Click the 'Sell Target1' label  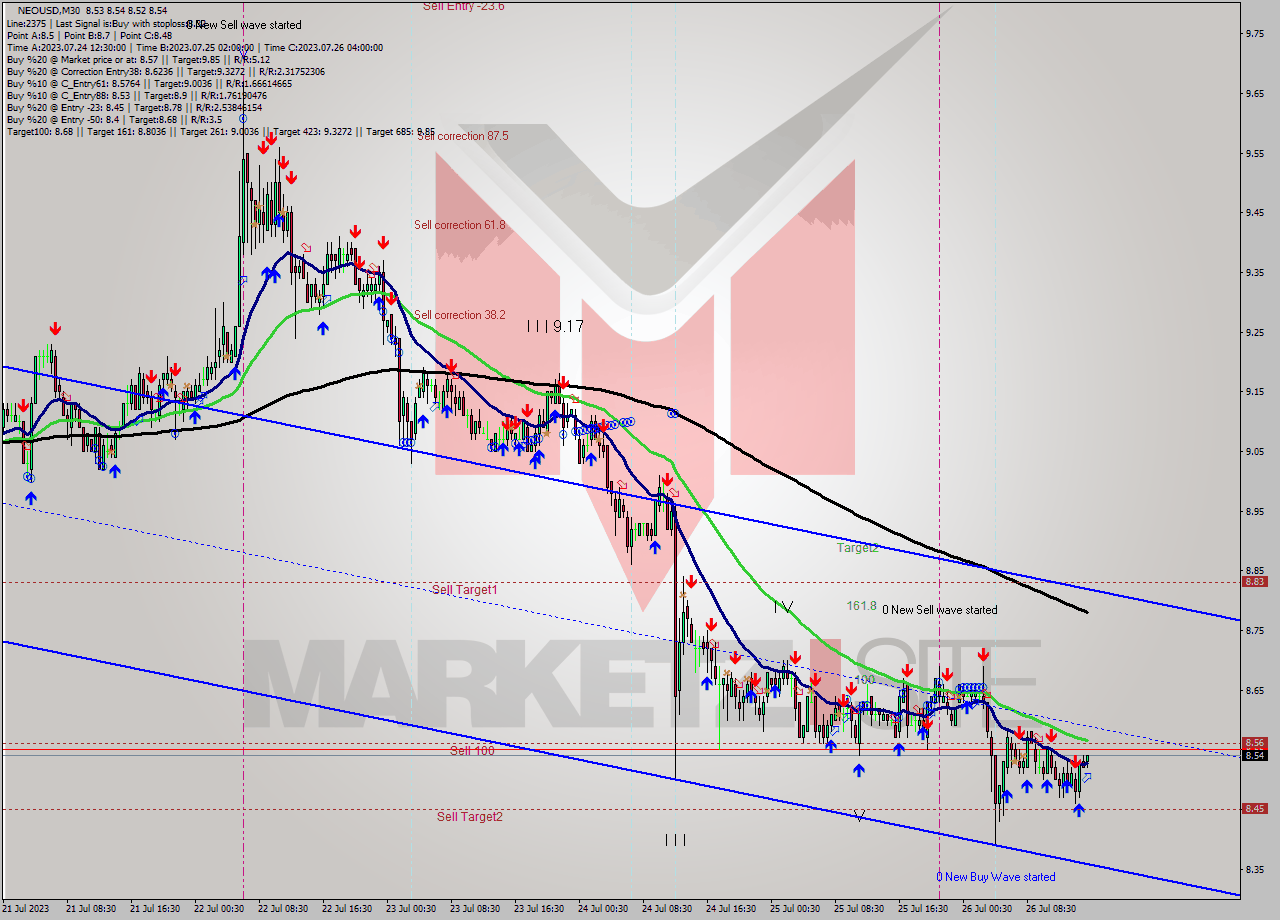coord(465,590)
